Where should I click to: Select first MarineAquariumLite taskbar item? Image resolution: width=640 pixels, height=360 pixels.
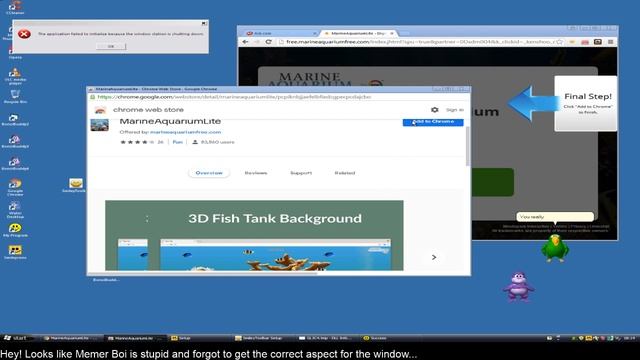tap(71, 338)
